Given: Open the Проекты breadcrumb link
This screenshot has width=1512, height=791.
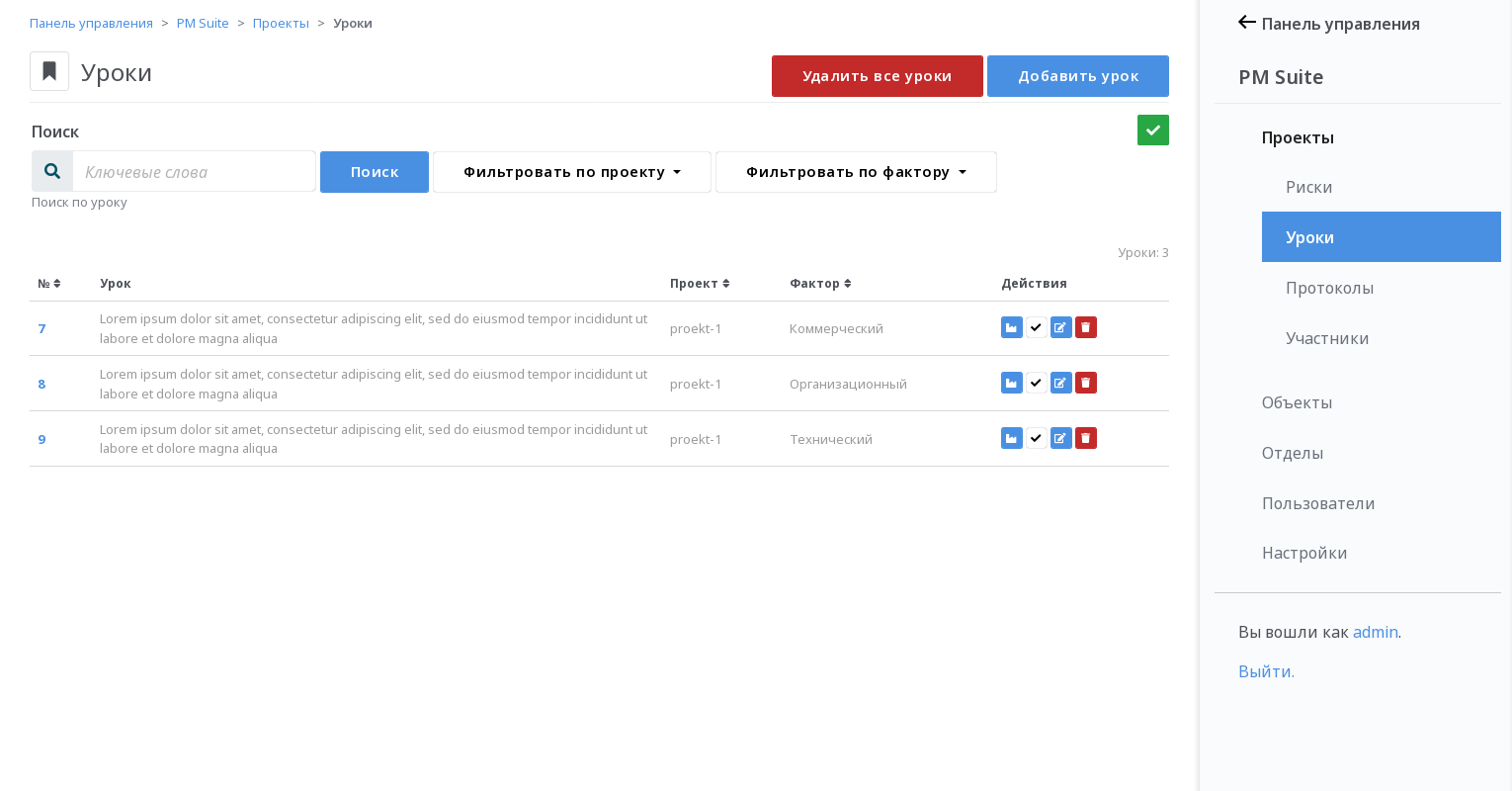Looking at the screenshot, I should (281, 23).
